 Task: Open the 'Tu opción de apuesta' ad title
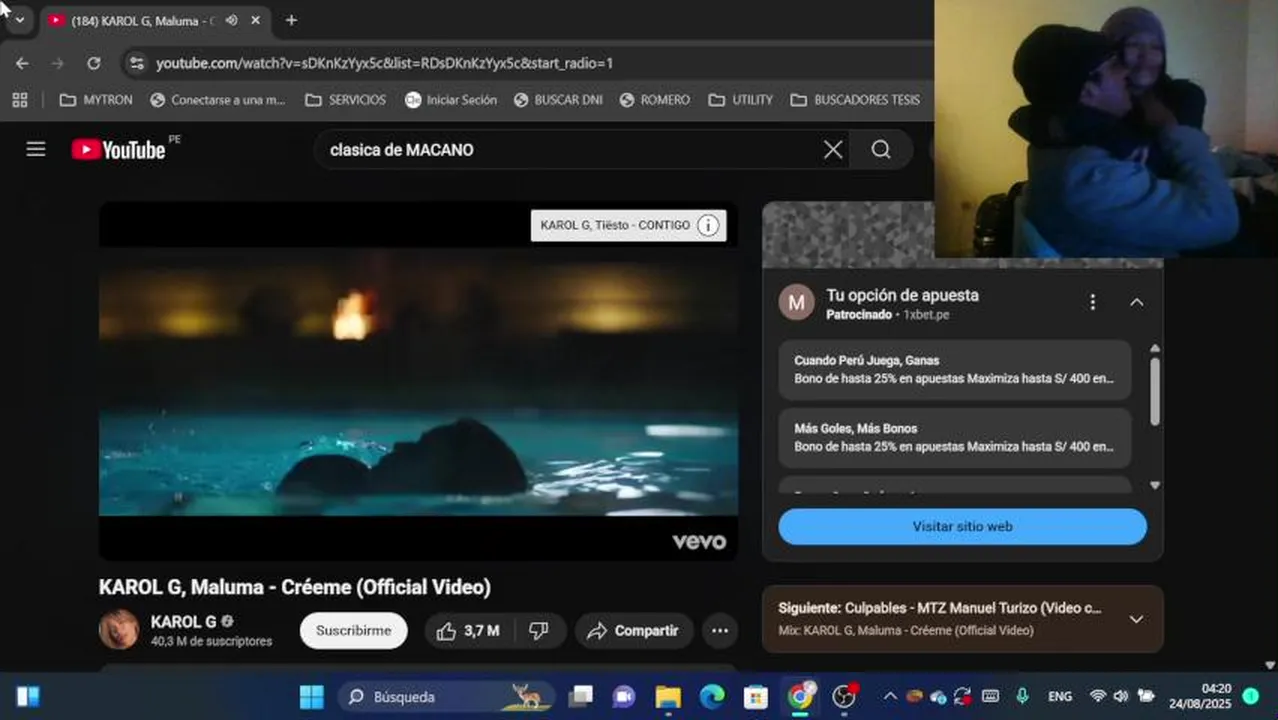point(902,295)
